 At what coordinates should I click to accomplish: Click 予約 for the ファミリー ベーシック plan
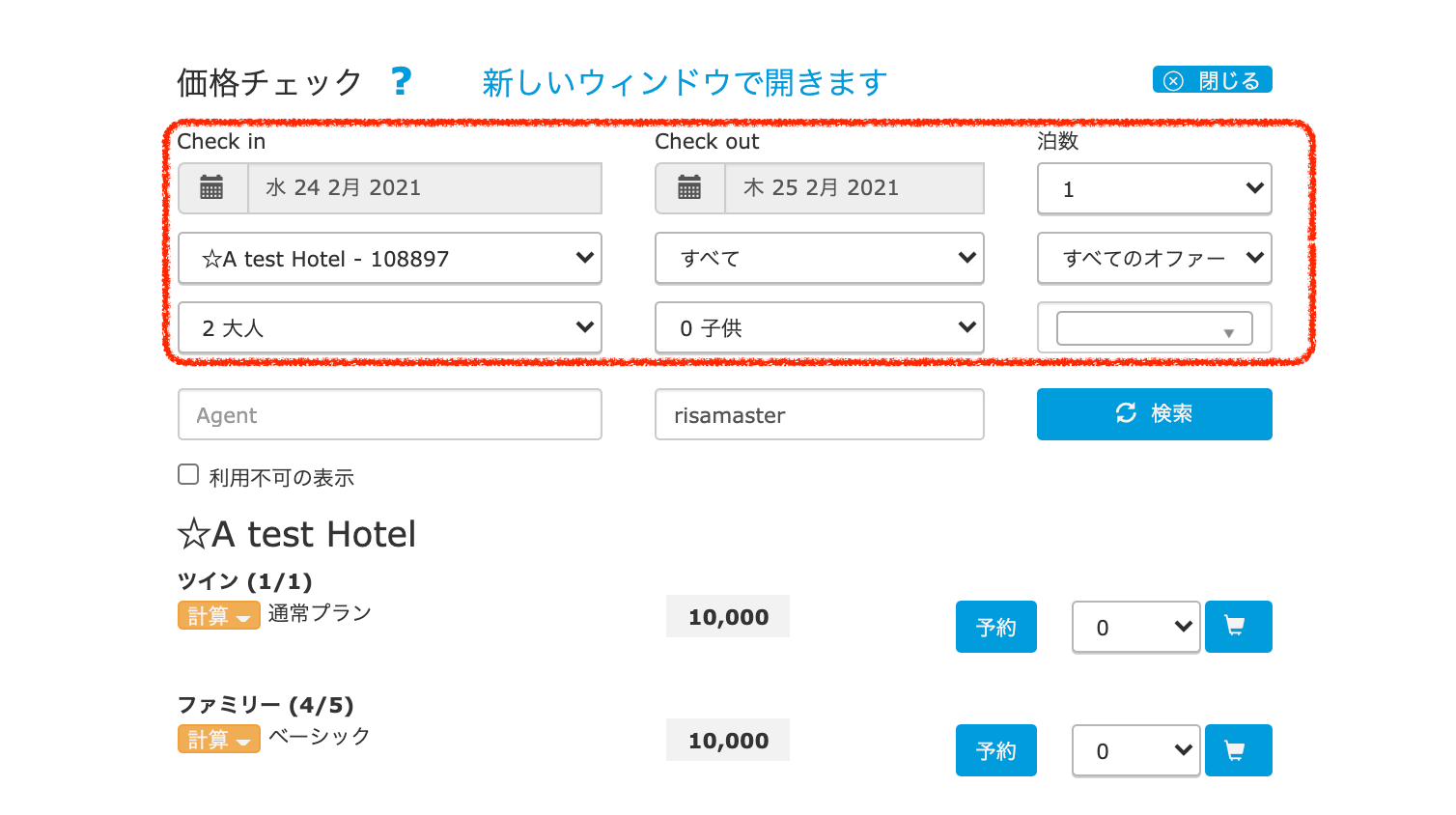995,750
